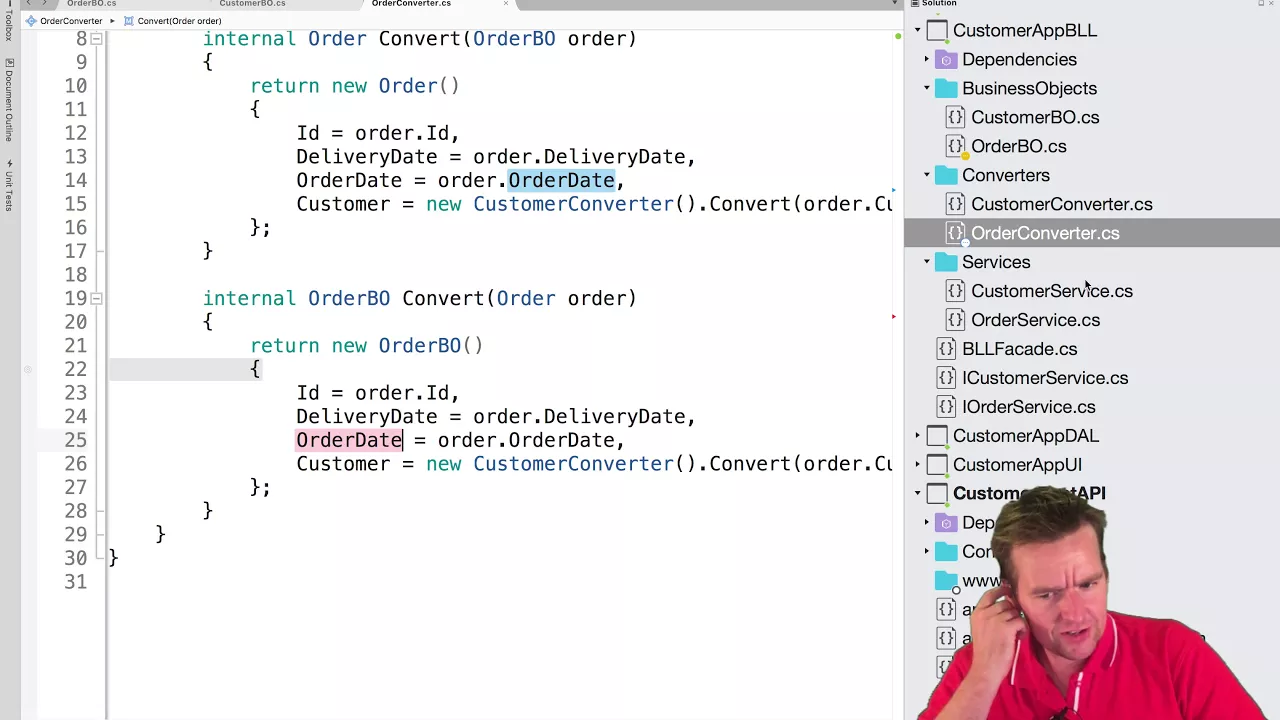Click the BLLFacade.cs file icon
This screenshot has height=720, width=1280.
pyautogui.click(x=946, y=350)
